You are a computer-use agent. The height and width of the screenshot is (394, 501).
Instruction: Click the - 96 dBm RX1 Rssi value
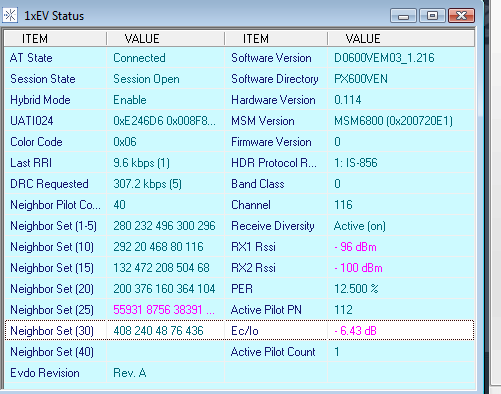[355, 247]
